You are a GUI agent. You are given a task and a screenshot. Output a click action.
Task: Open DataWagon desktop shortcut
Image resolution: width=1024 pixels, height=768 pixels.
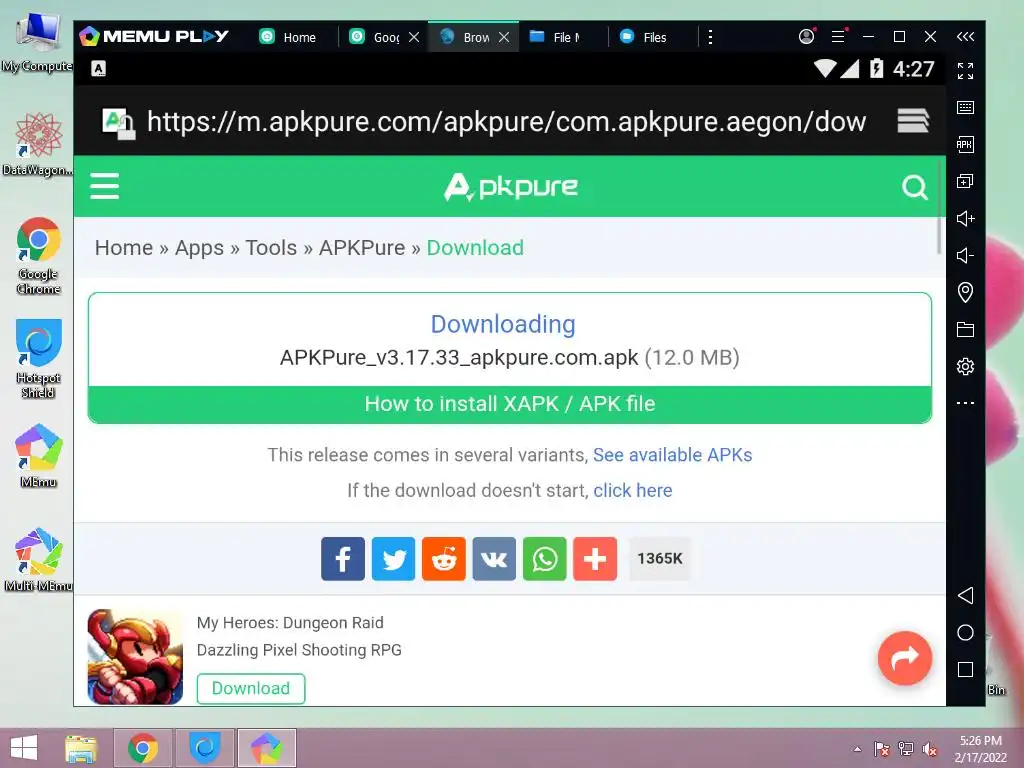tap(37, 145)
